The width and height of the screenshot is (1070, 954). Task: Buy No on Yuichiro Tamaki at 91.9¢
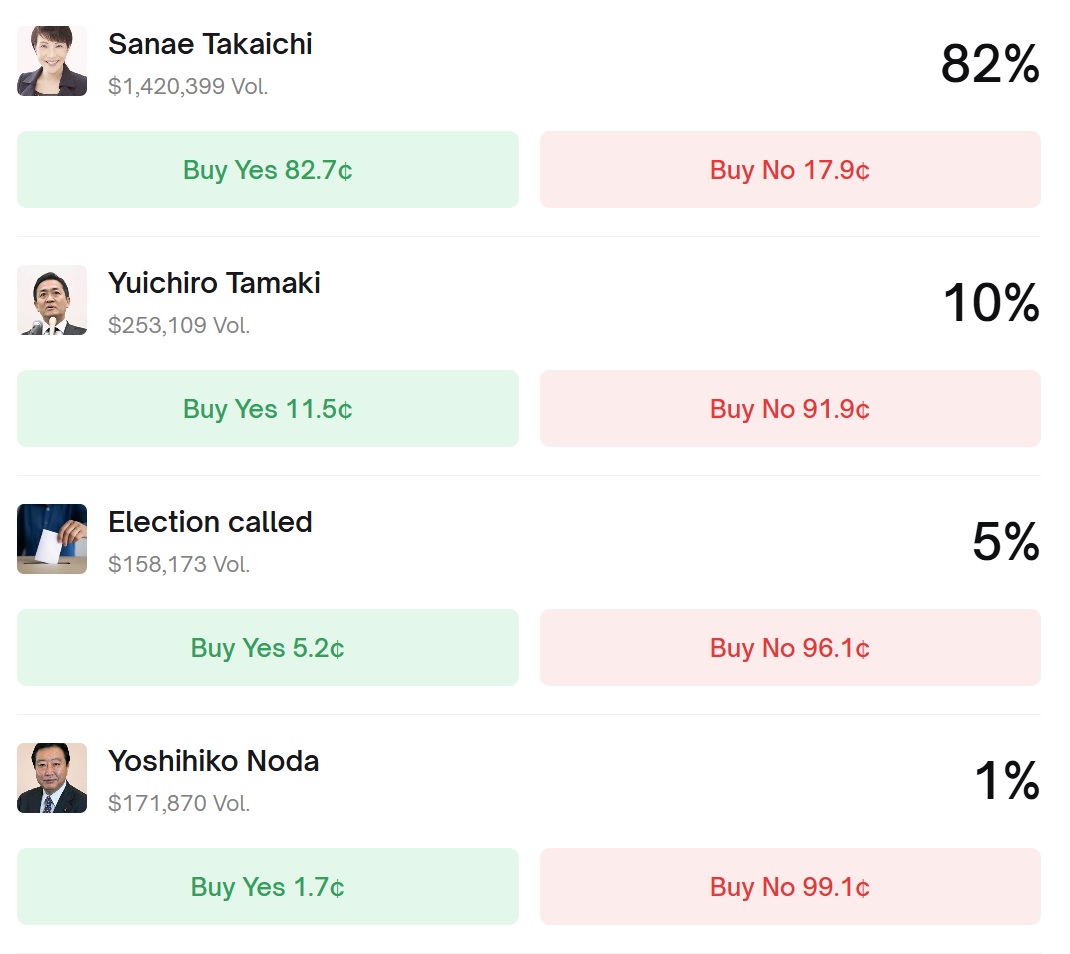coord(790,409)
